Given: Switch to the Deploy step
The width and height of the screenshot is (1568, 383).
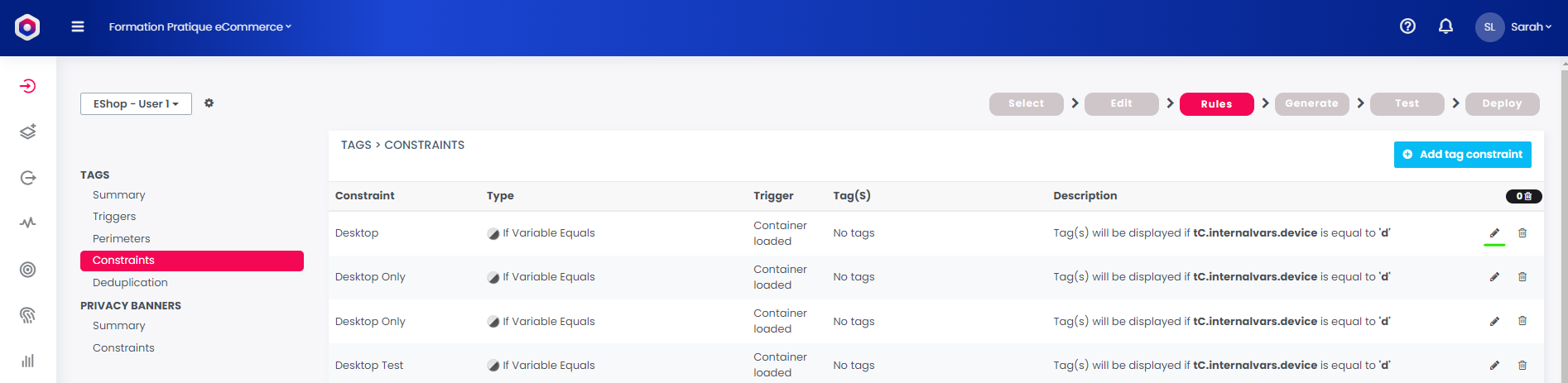Looking at the screenshot, I should [x=1502, y=103].
